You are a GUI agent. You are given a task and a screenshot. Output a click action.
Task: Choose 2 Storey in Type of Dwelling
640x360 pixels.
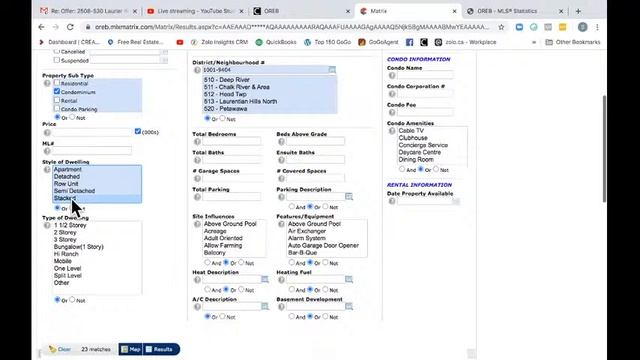point(65,233)
